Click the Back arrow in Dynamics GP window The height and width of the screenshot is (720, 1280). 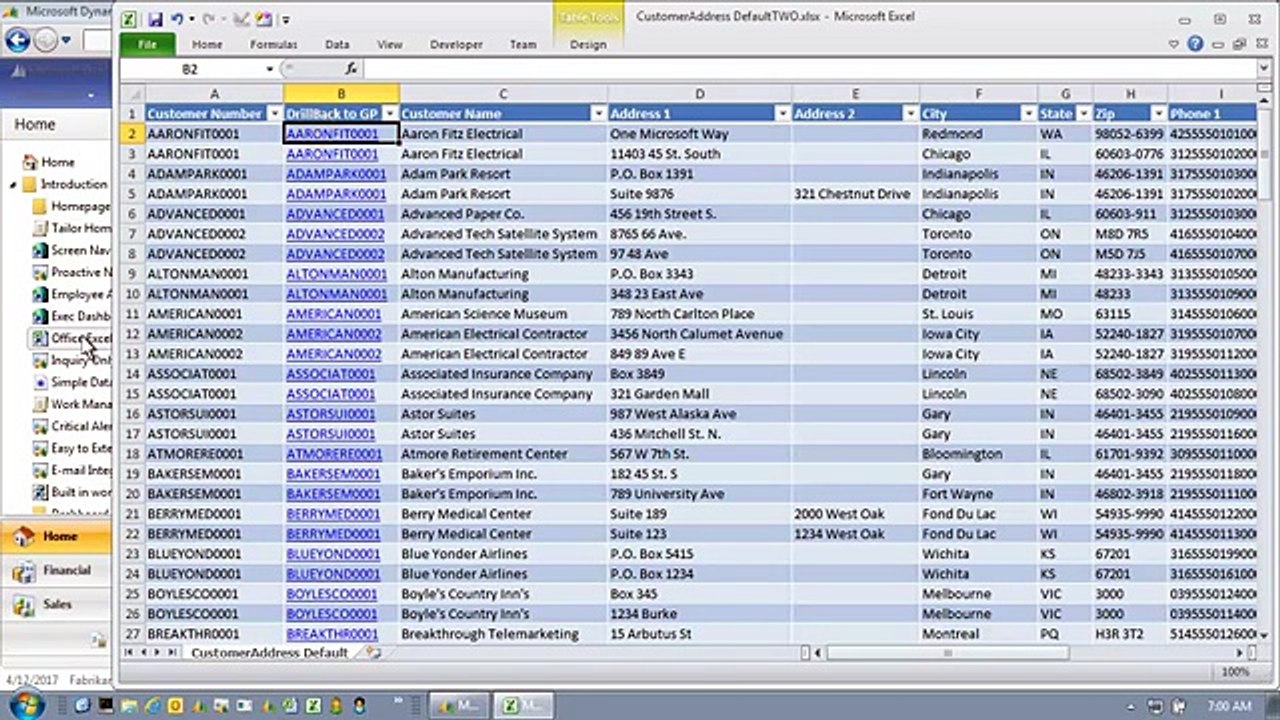click(x=18, y=40)
